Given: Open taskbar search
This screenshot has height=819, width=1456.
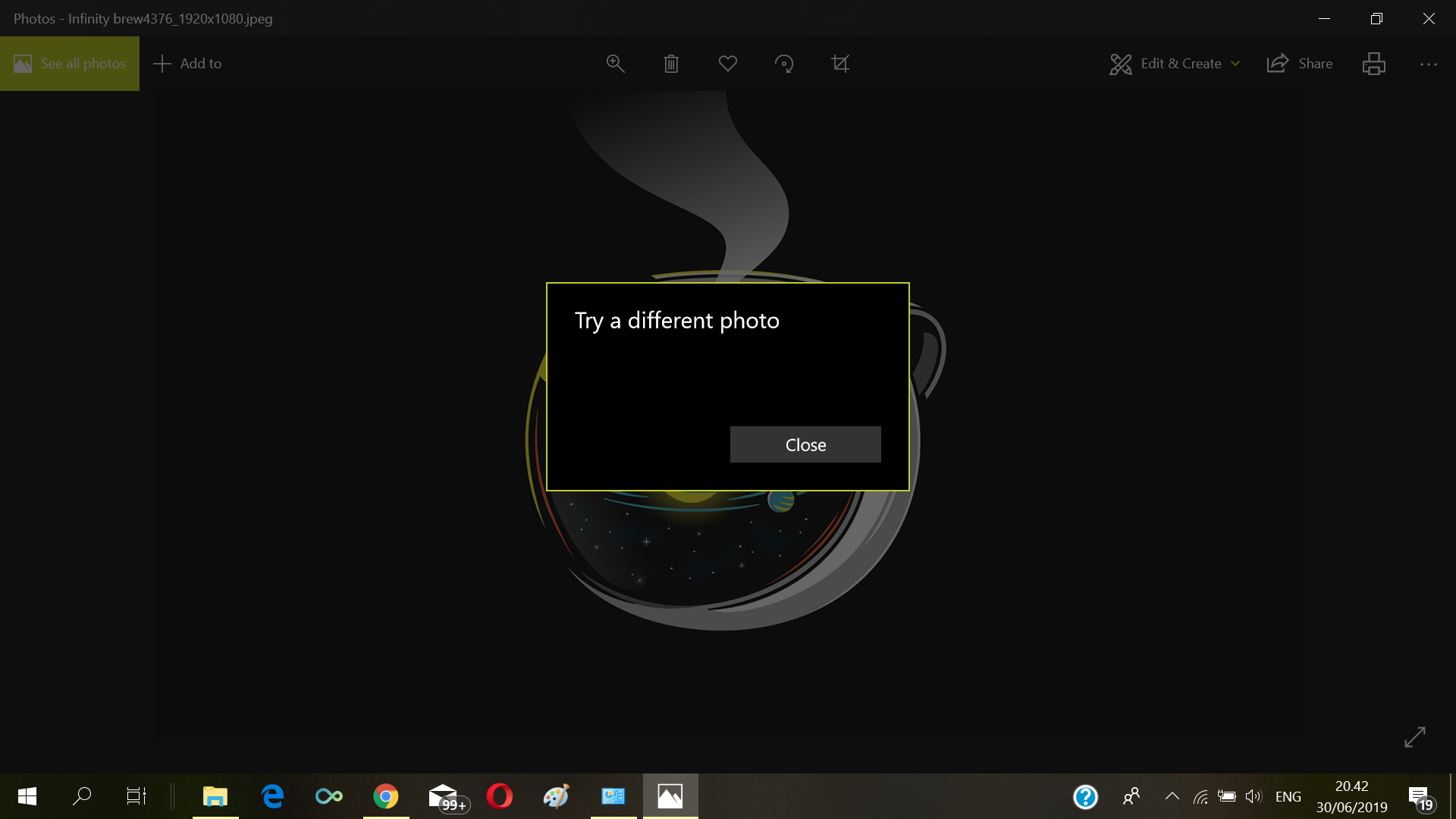Looking at the screenshot, I should coord(82,796).
